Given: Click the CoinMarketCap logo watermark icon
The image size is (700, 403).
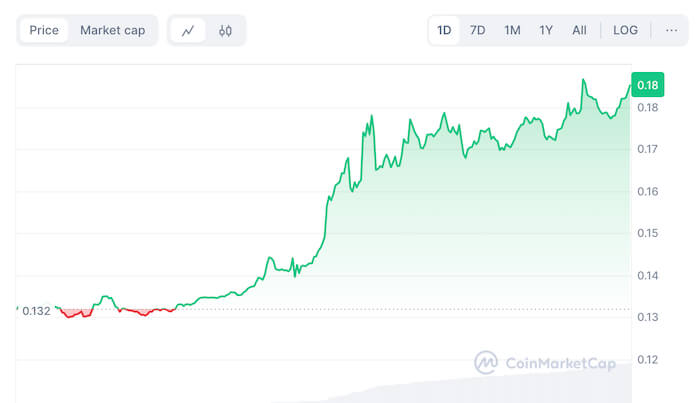Looking at the screenshot, I should coord(487,363).
